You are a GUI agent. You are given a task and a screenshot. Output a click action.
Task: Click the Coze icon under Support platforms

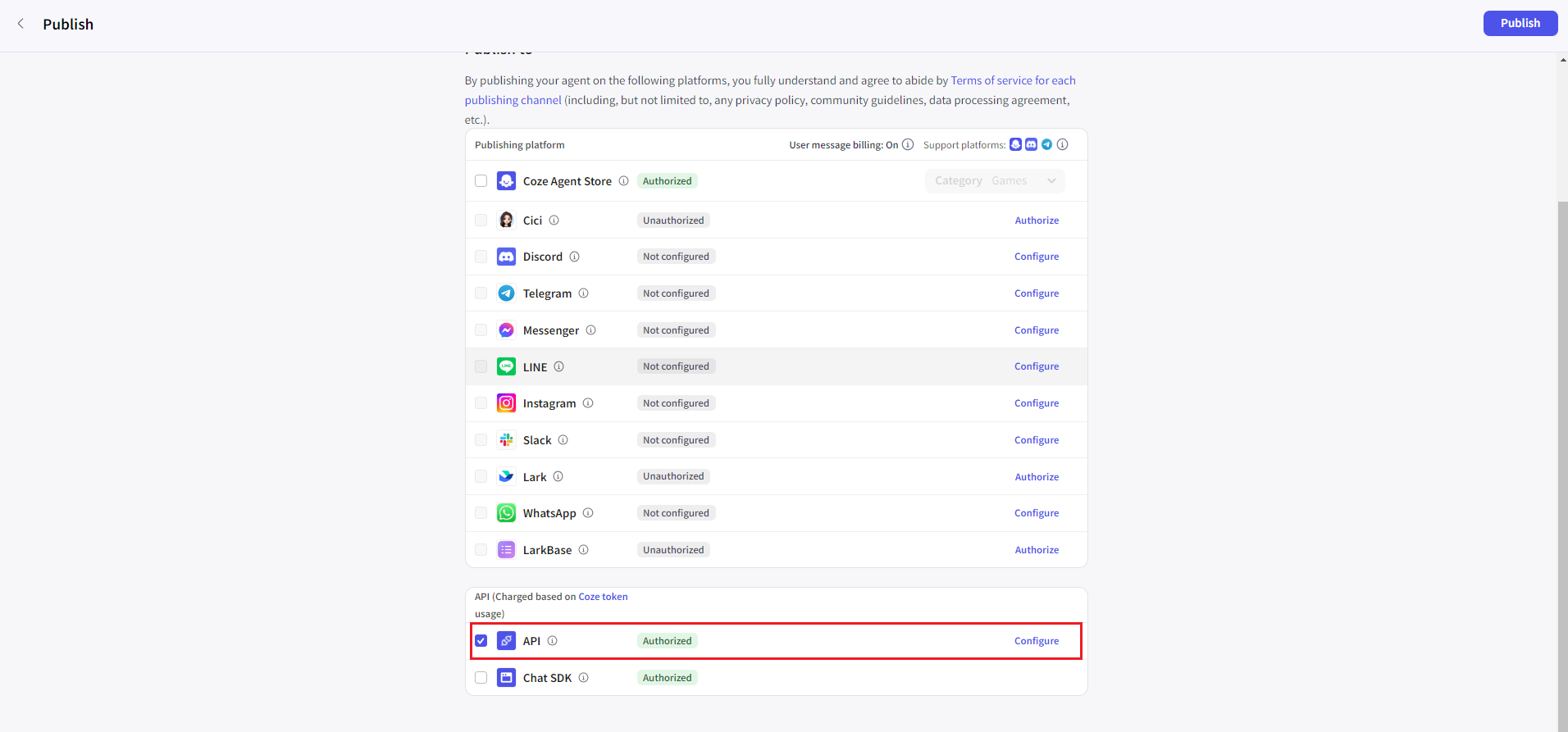point(1015,144)
